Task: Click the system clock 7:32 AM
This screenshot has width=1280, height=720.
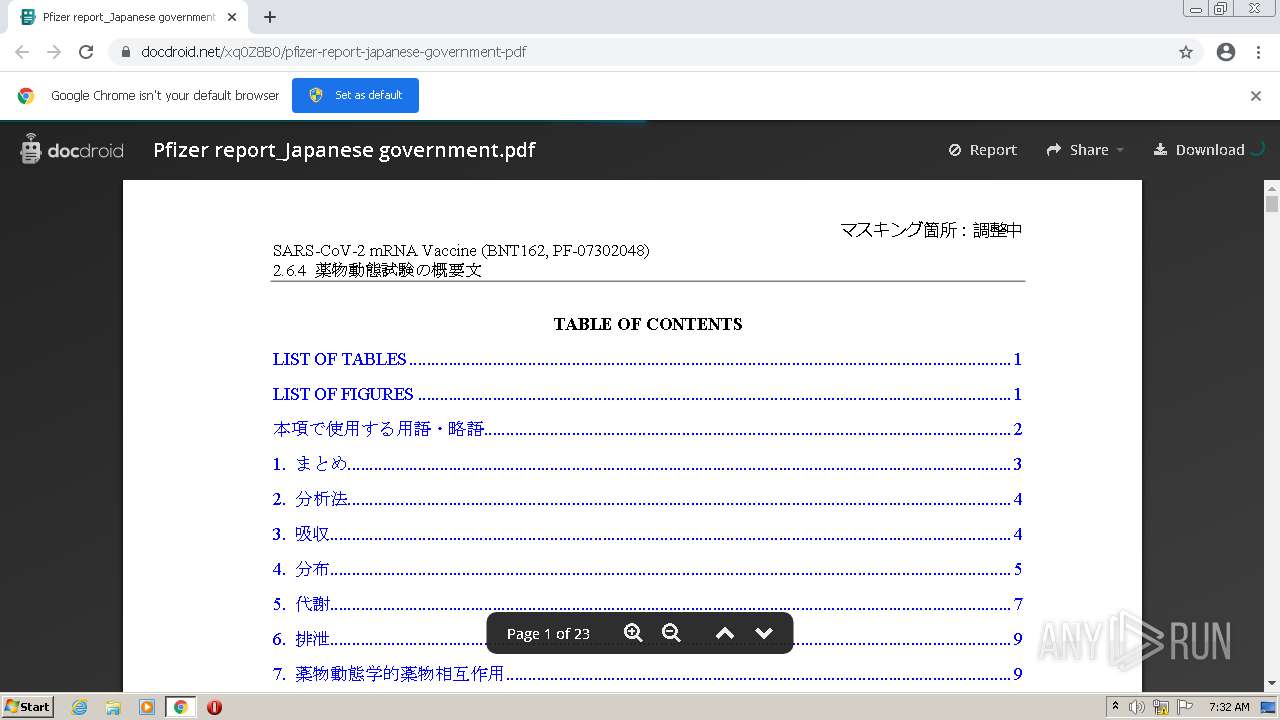Action: tap(1229, 707)
